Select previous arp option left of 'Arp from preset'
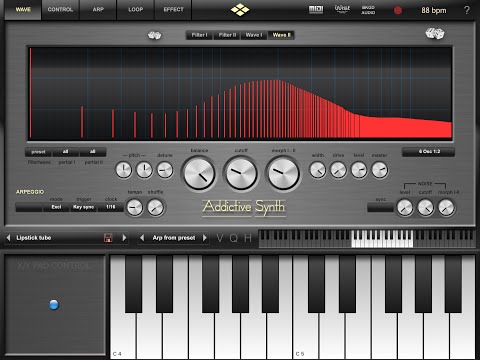The image size is (480, 360). click(x=142, y=238)
